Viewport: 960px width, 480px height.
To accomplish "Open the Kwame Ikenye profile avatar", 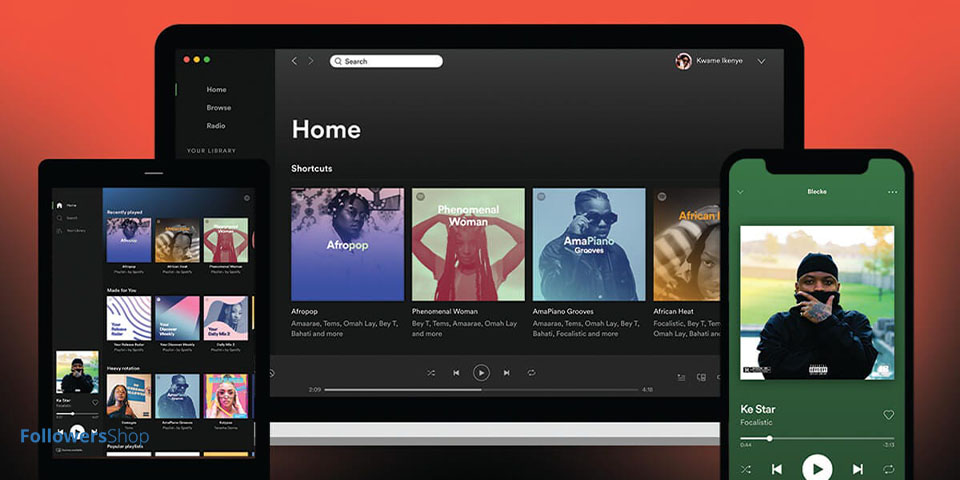I will pyautogui.click(x=683, y=61).
